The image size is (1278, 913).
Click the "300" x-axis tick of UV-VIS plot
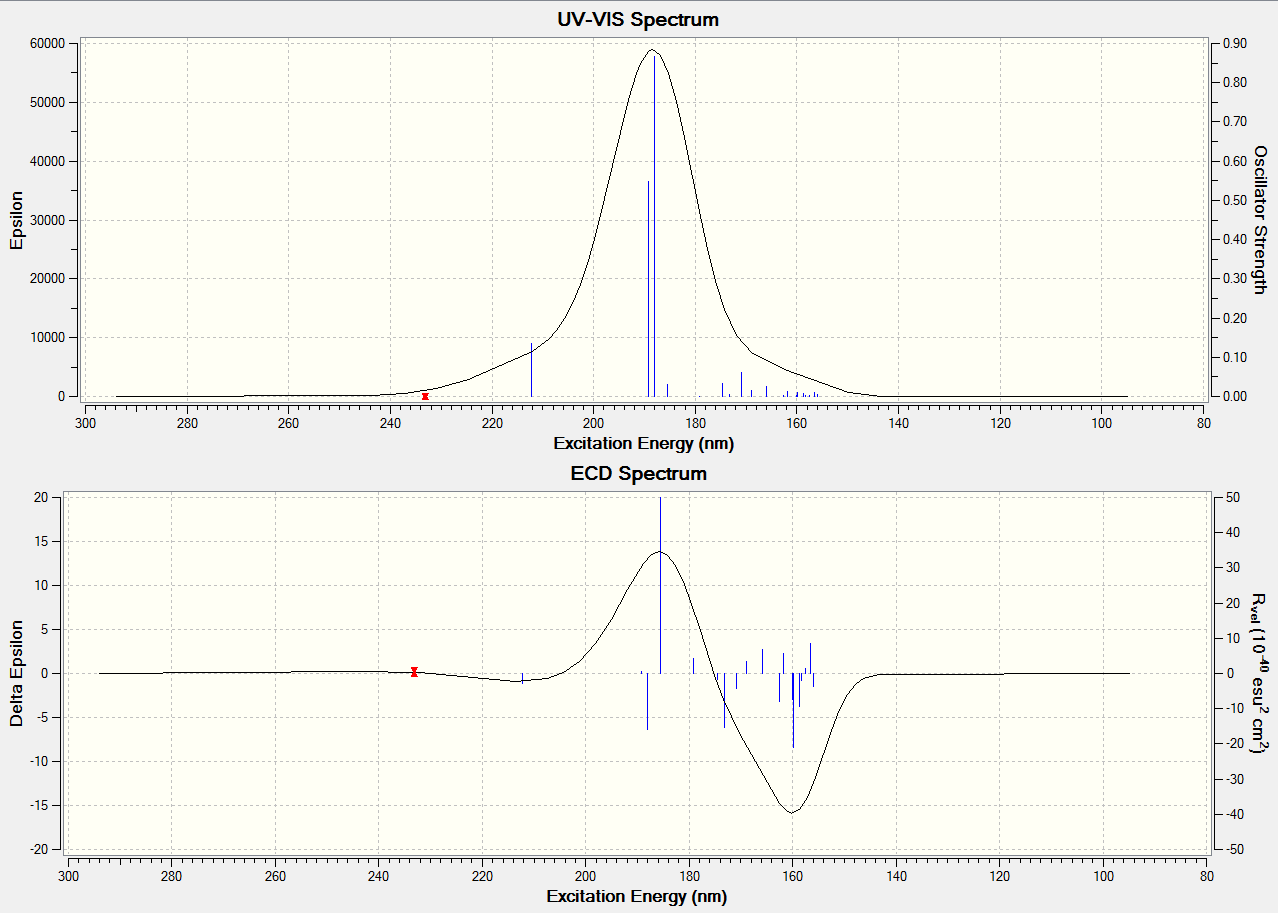click(x=86, y=423)
